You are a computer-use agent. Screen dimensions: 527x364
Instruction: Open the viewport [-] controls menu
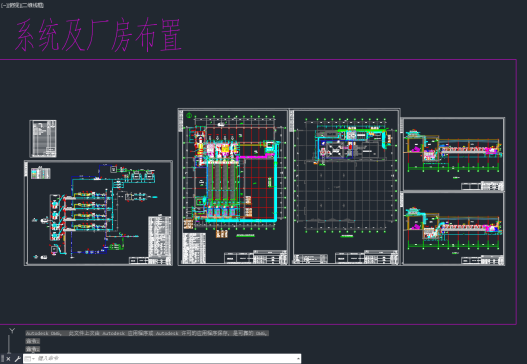click(3, 5)
